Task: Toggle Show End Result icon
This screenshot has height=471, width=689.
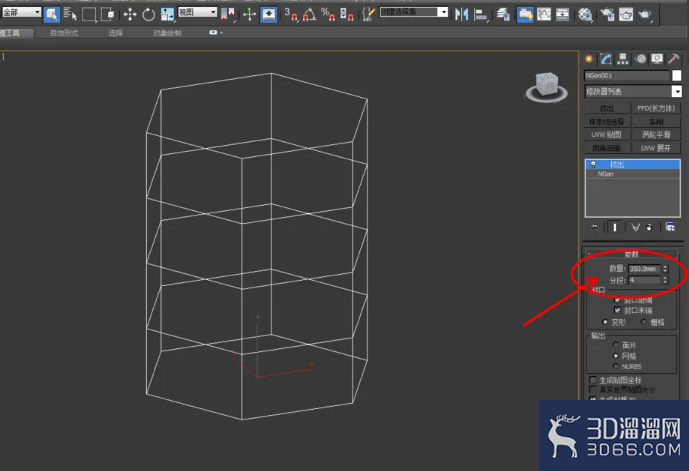Action: [615, 227]
